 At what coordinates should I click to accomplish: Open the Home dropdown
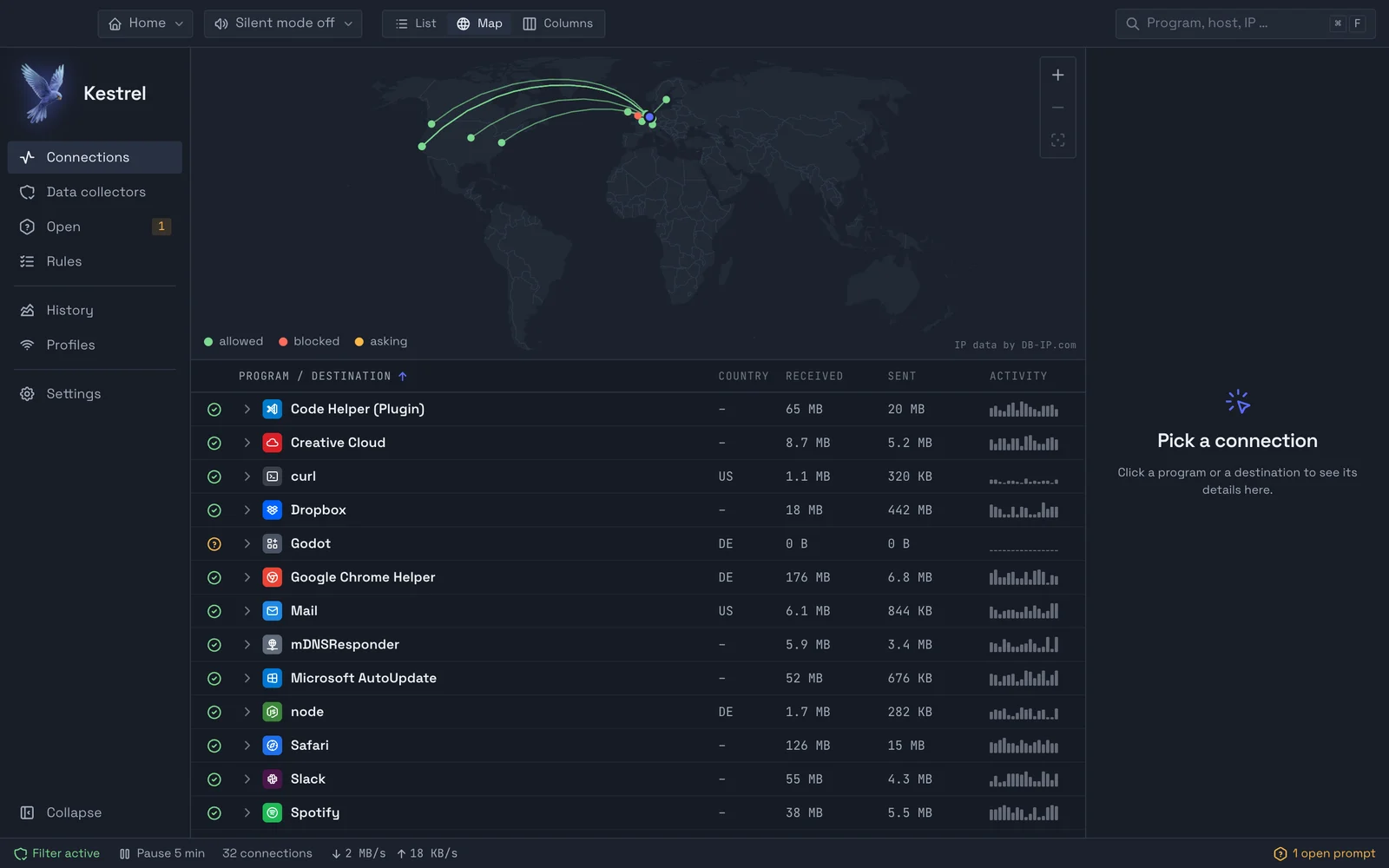(146, 23)
